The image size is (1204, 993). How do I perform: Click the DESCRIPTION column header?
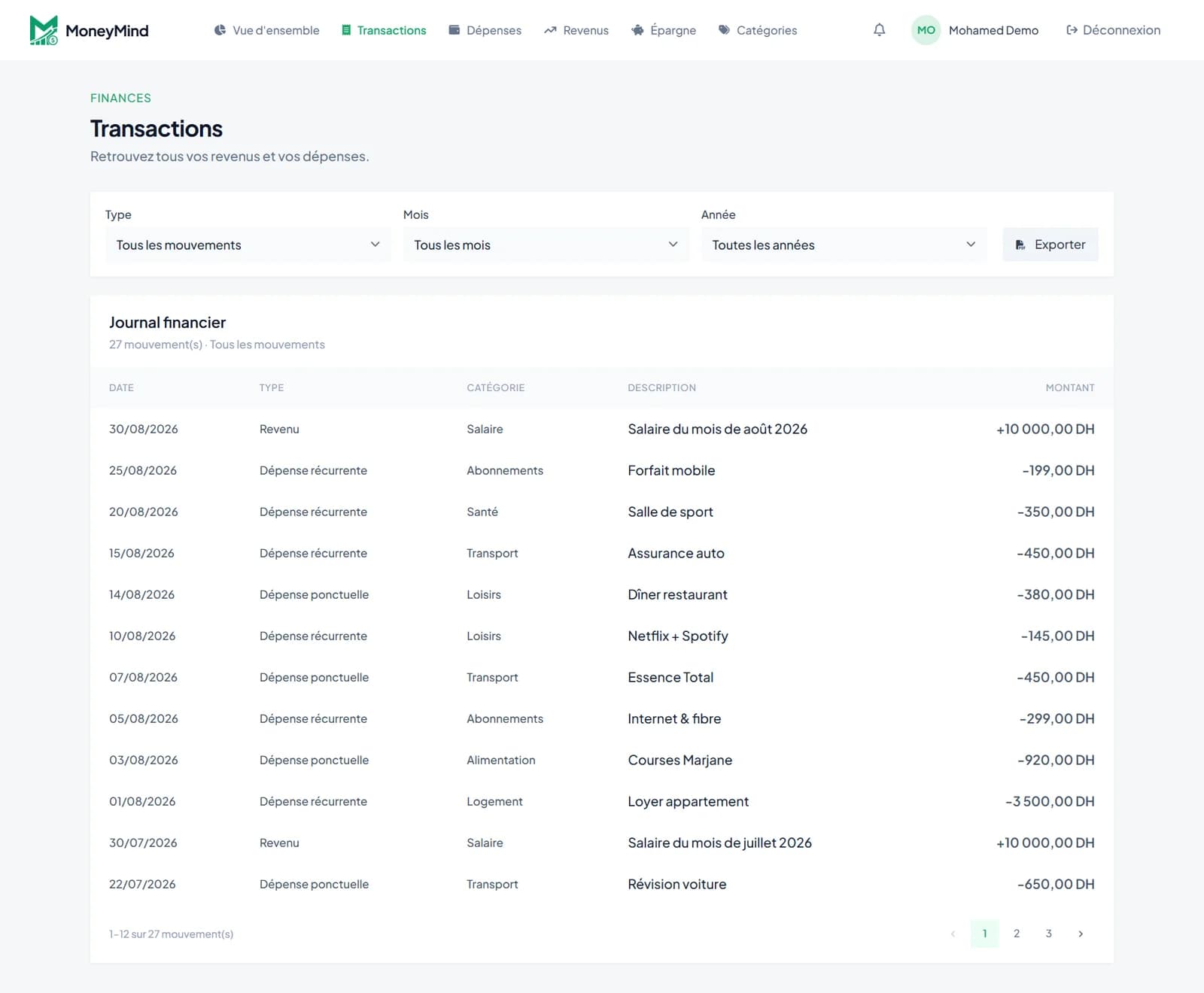(x=662, y=387)
